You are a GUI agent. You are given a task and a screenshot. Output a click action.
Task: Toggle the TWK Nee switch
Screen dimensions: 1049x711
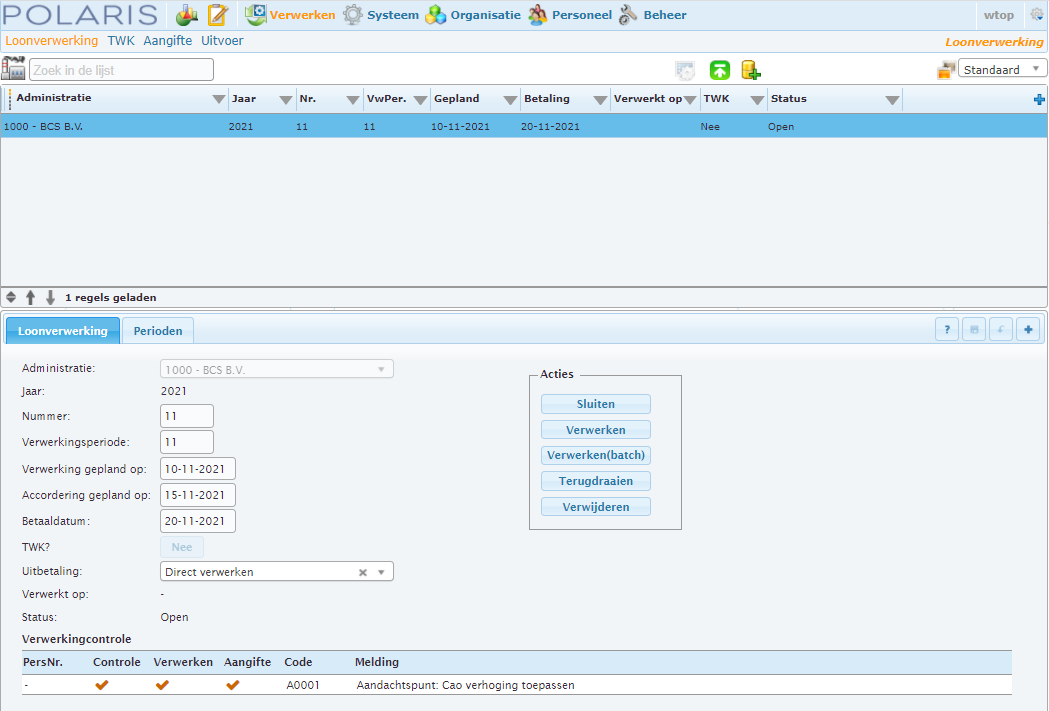pos(182,547)
